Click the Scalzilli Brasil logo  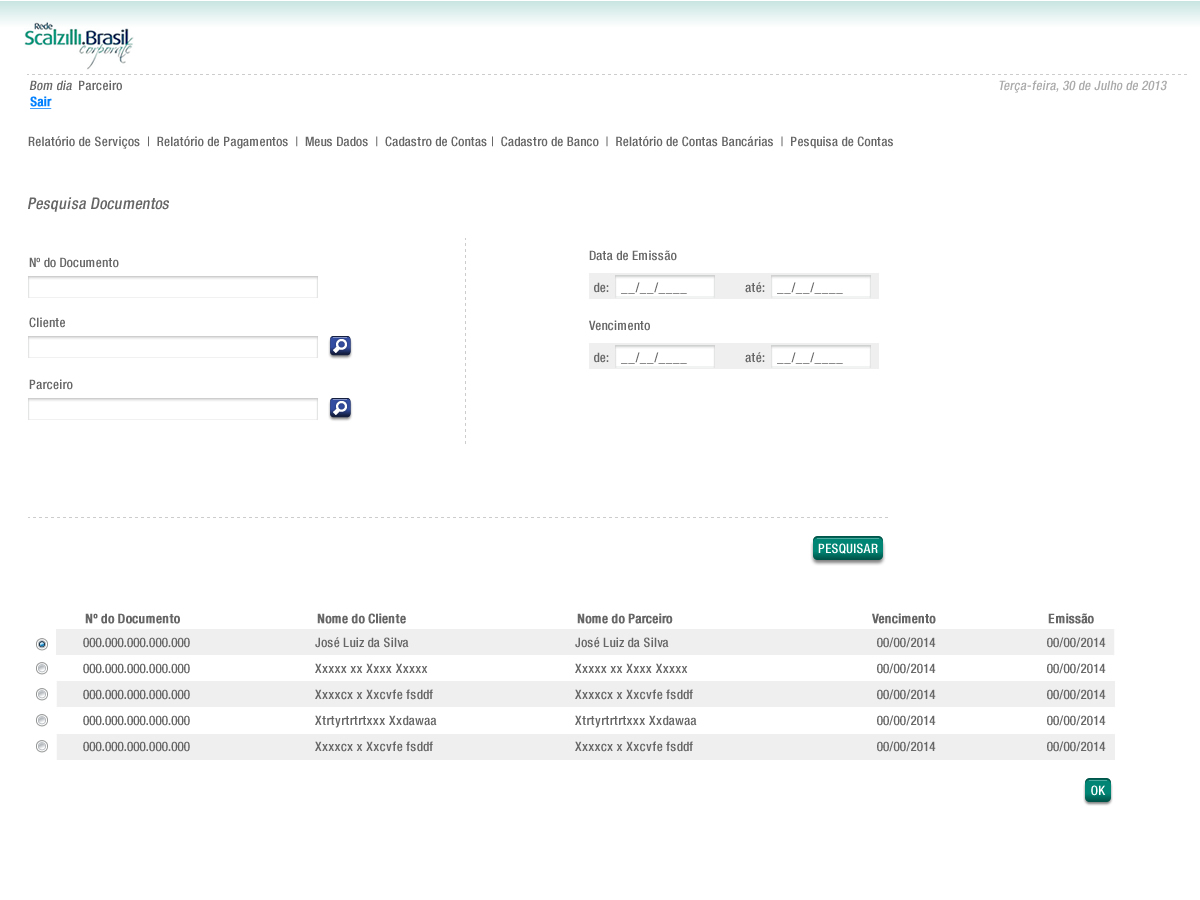click(79, 44)
